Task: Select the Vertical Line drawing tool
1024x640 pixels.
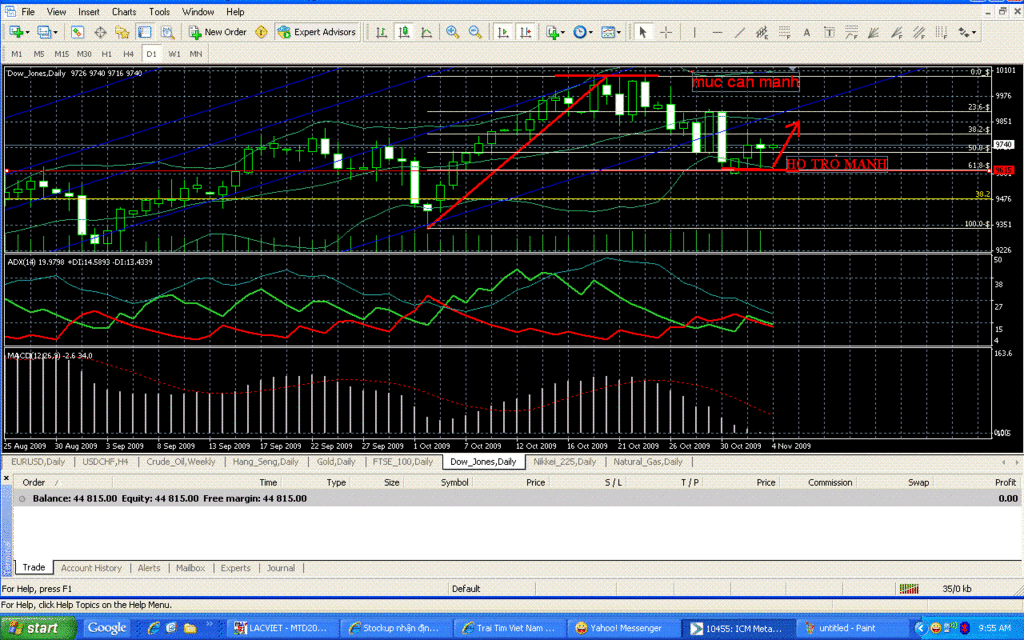Action: (694, 32)
